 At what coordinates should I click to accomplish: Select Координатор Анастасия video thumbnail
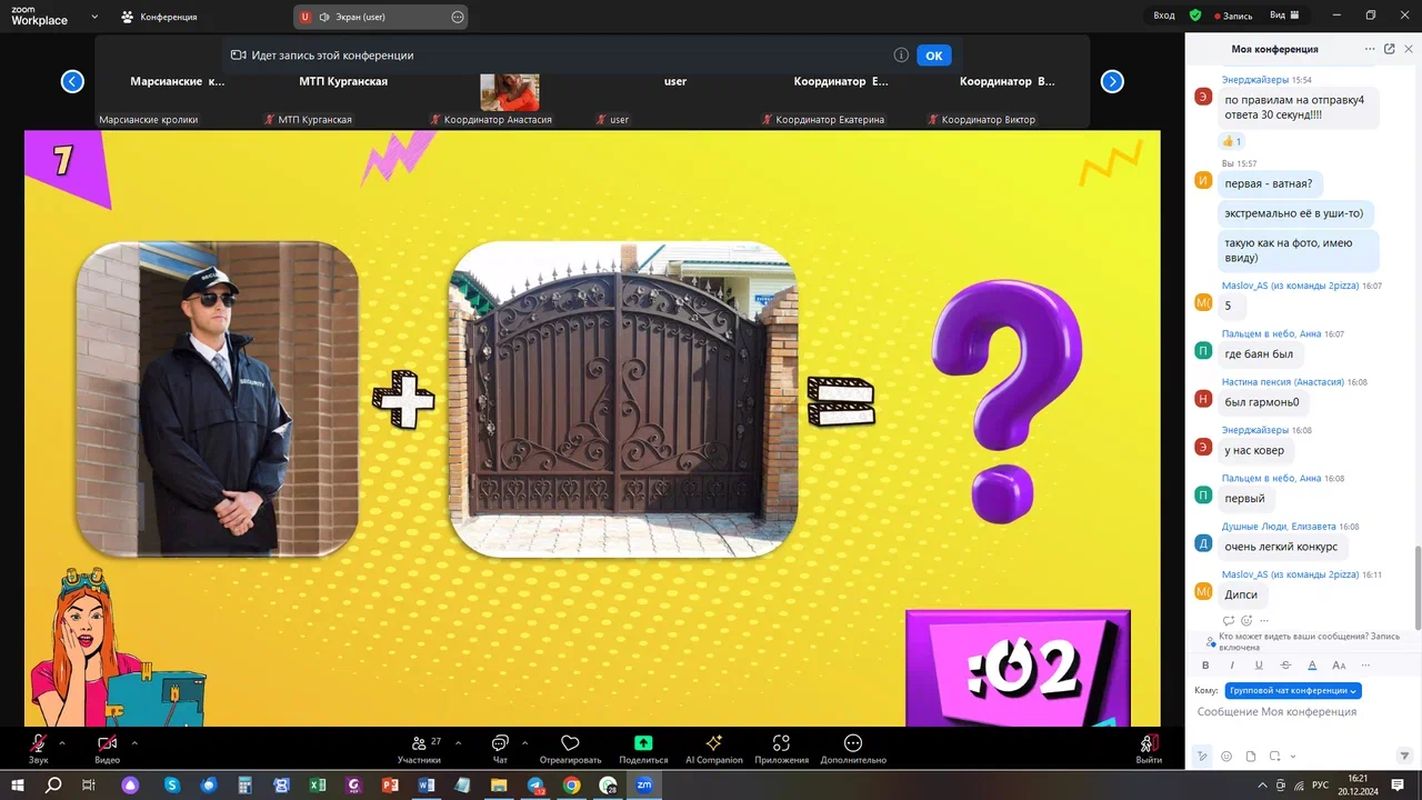(510, 92)
